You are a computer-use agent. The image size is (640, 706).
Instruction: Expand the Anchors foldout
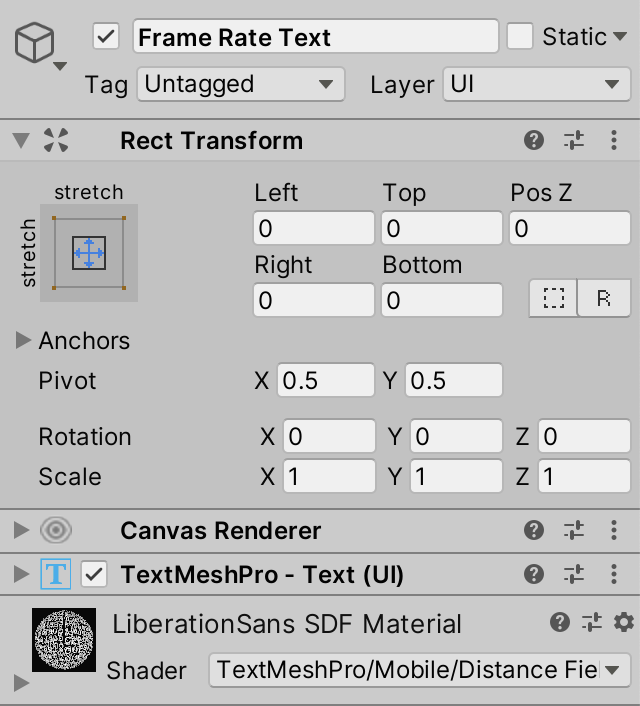pos(24,341)
